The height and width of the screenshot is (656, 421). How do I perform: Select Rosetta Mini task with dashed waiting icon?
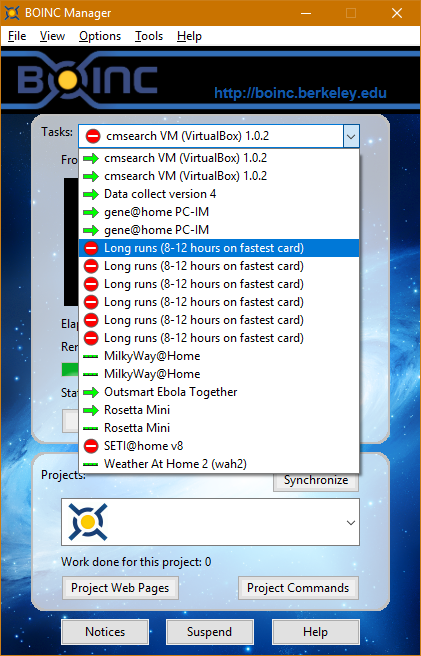(219, 428)
